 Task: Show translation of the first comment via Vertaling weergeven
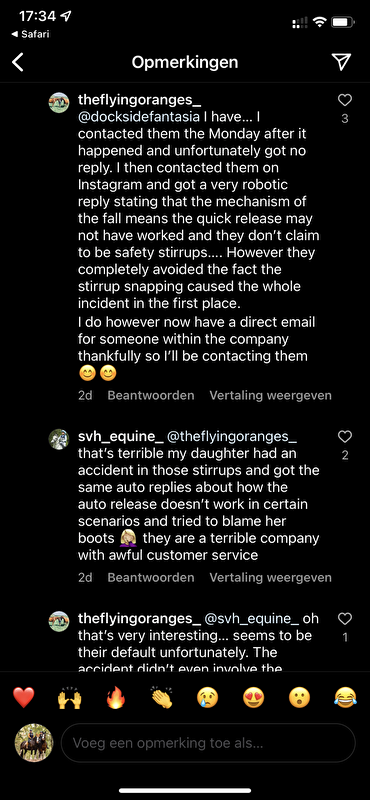point(270,395)
